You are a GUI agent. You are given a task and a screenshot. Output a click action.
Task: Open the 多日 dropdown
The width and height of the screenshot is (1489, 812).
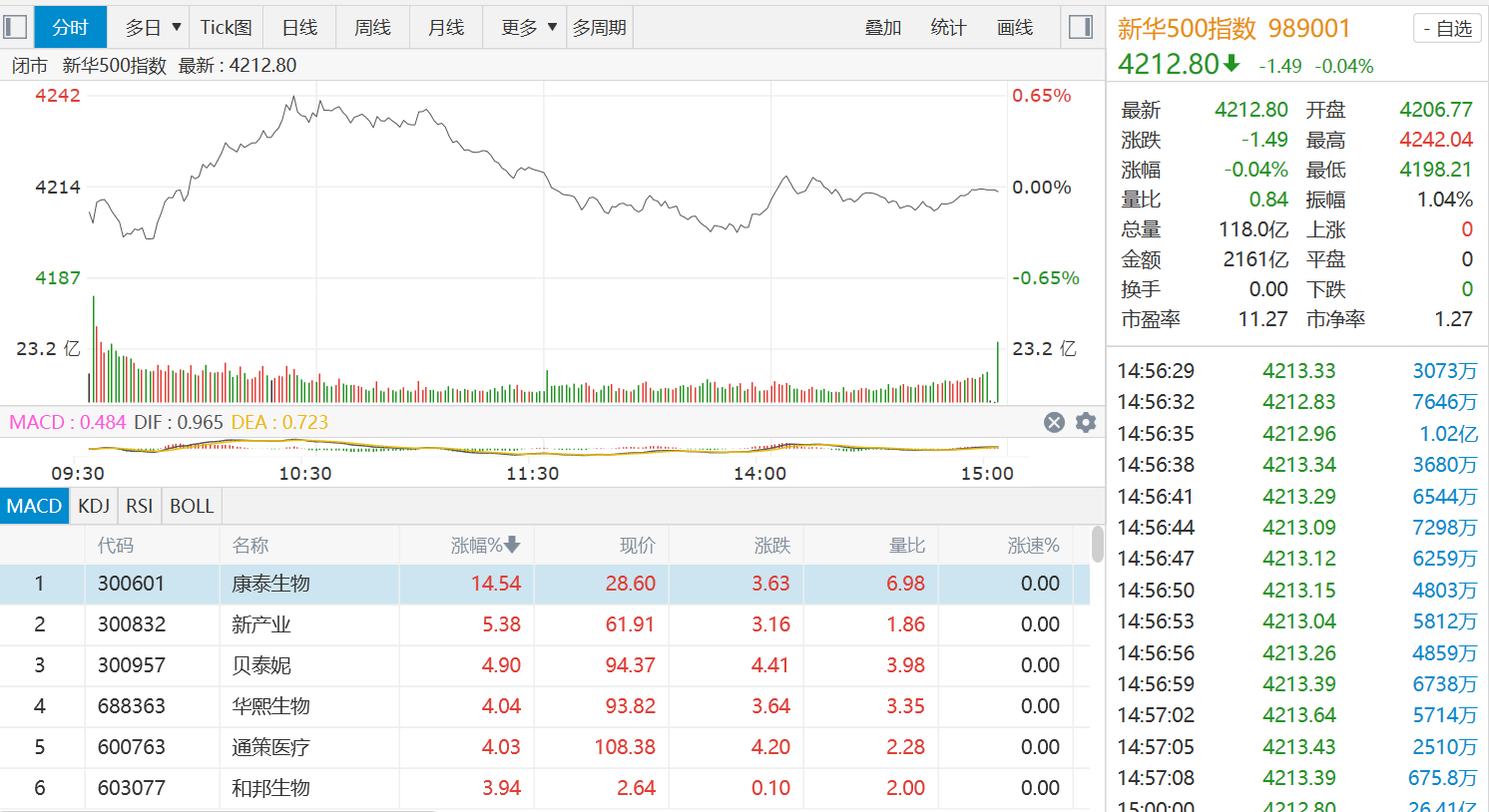[152, 27]
